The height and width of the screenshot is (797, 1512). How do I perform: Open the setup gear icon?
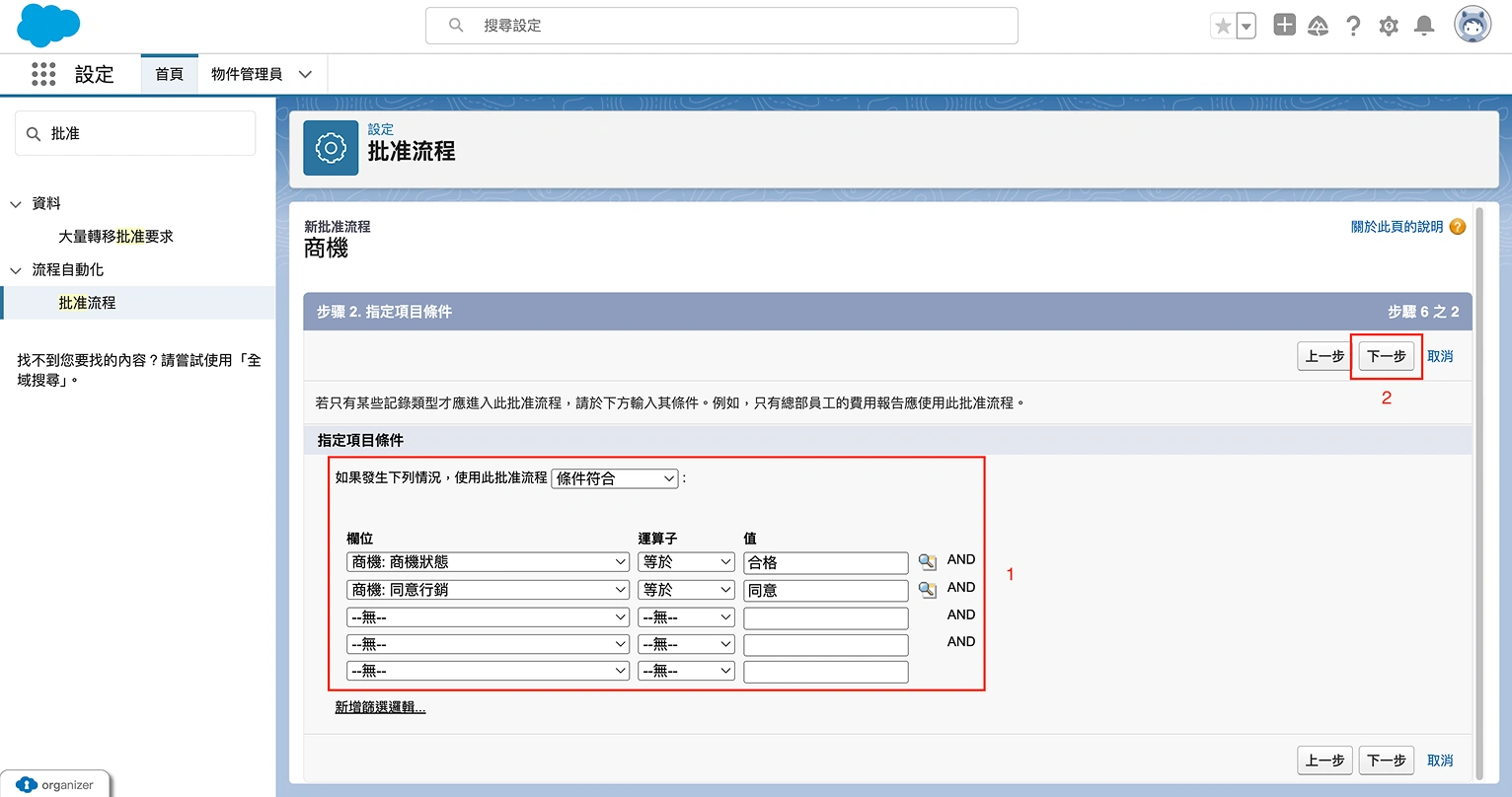point(1389,27)
